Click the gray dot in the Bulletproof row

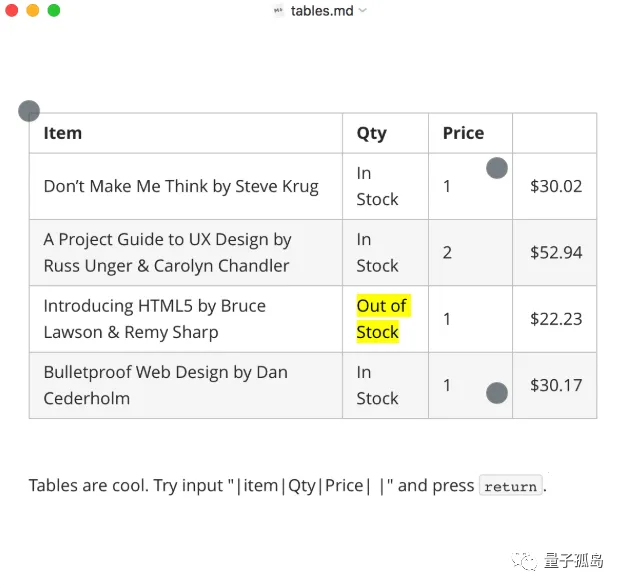pyautogui.click(x=496, y=393)
